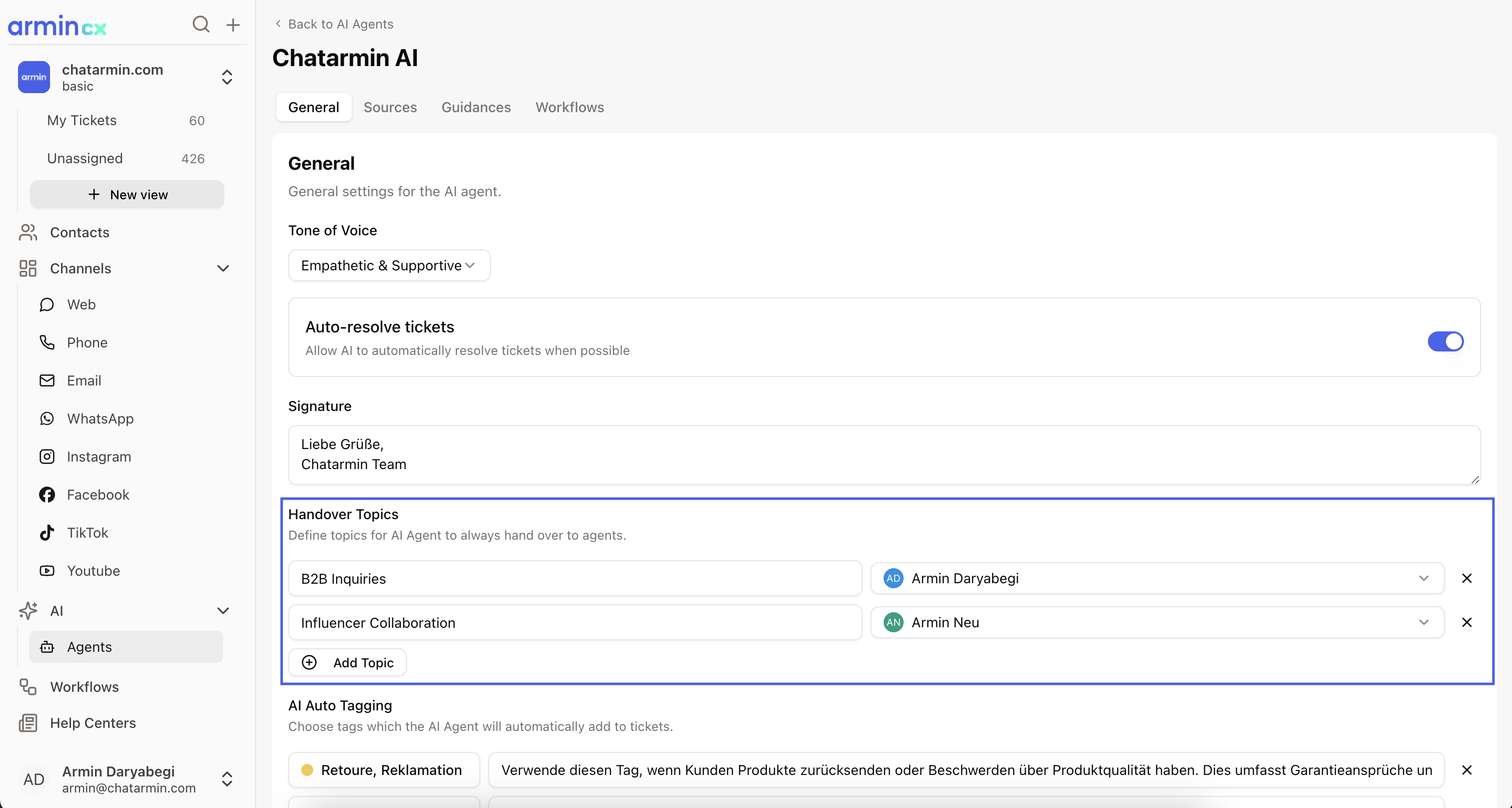This screenshot has width=1512, height=808.
Task: Remove the B2B Inquiries handover topic
Action: 1466,578
